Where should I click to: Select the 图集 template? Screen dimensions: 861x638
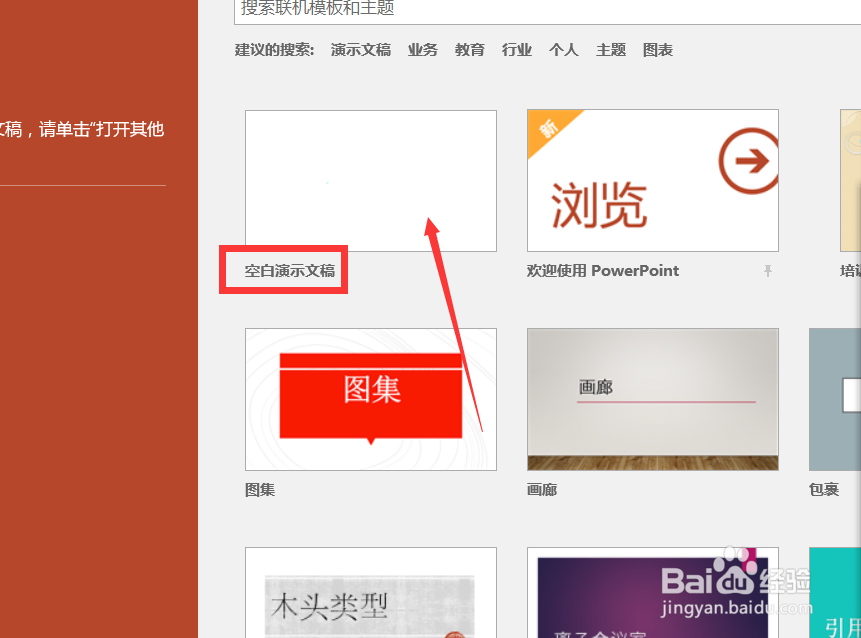pyautogui.click(x=370, y=399)
